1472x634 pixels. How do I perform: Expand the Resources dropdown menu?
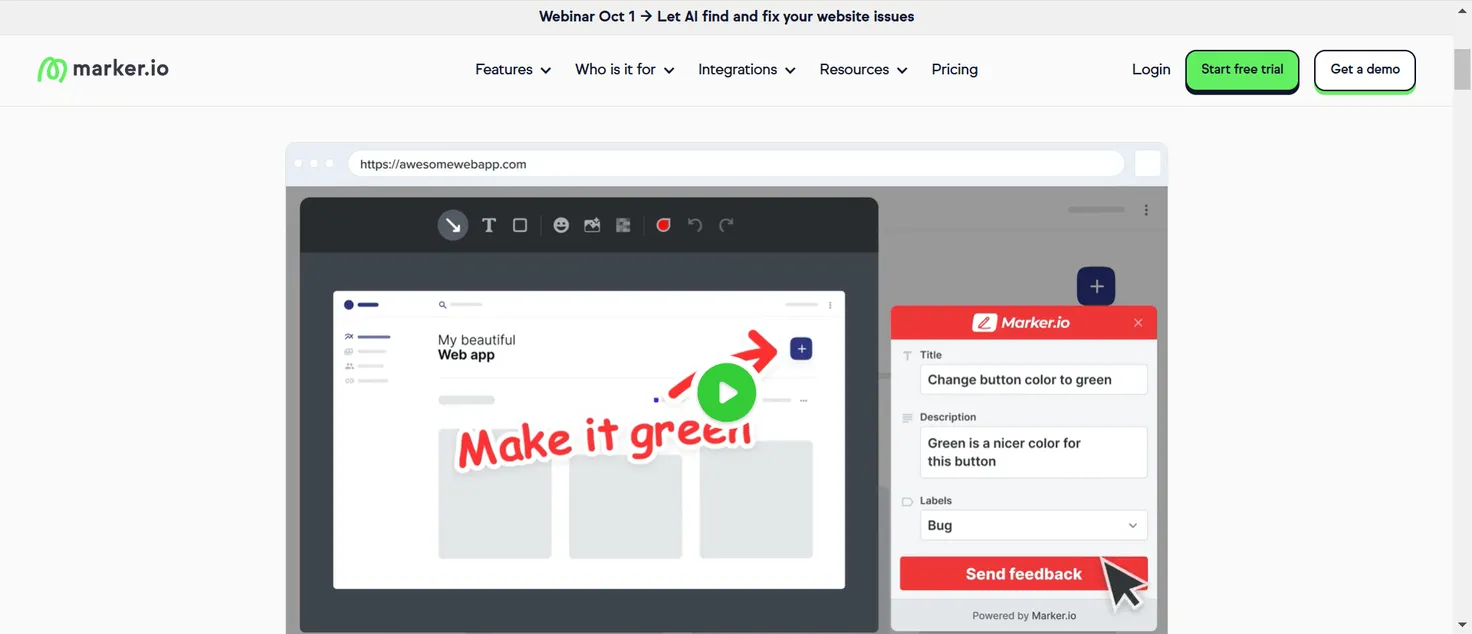[x=864, y=70]
